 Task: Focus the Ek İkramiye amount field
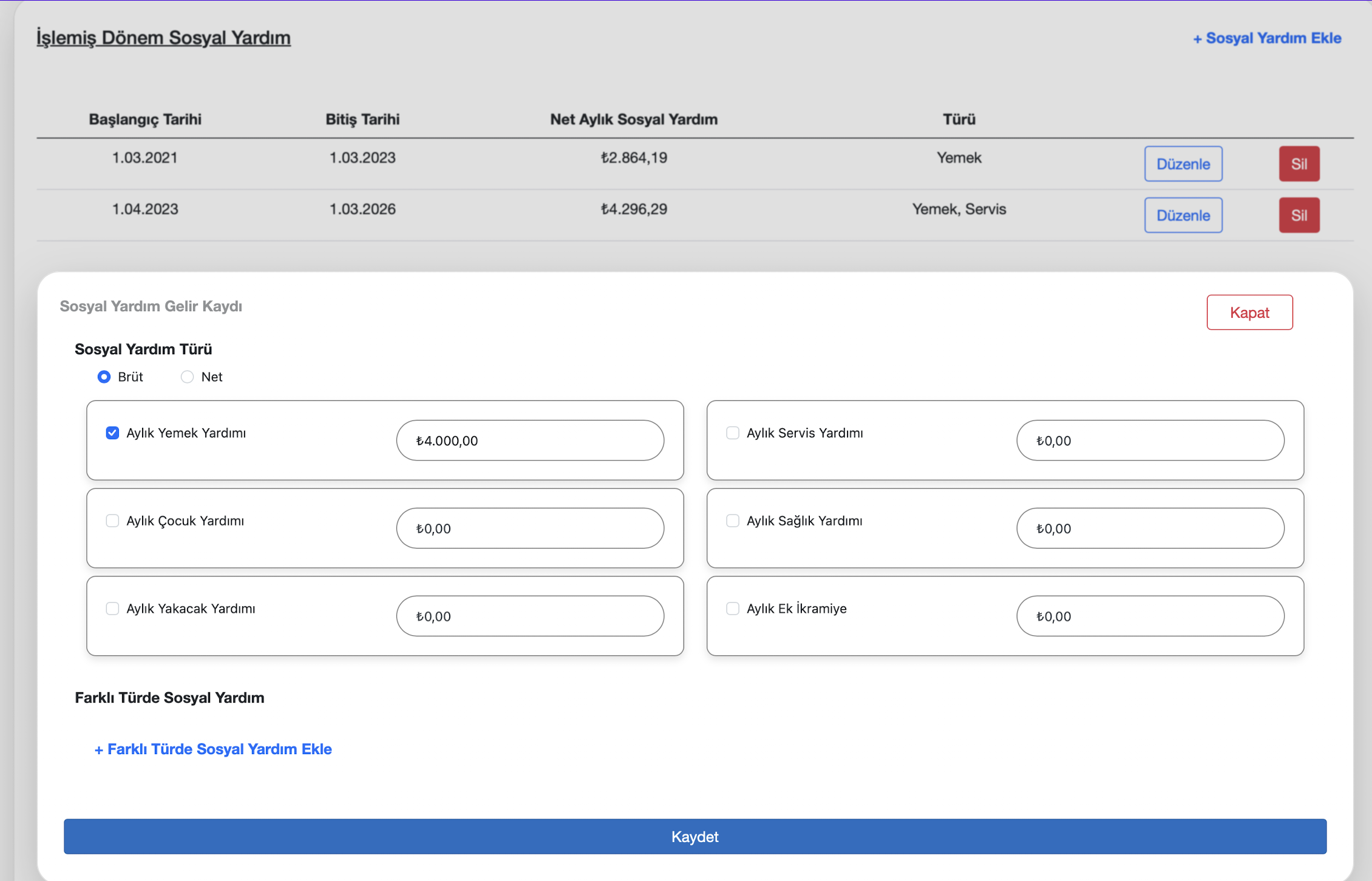tap(1150, 616)
